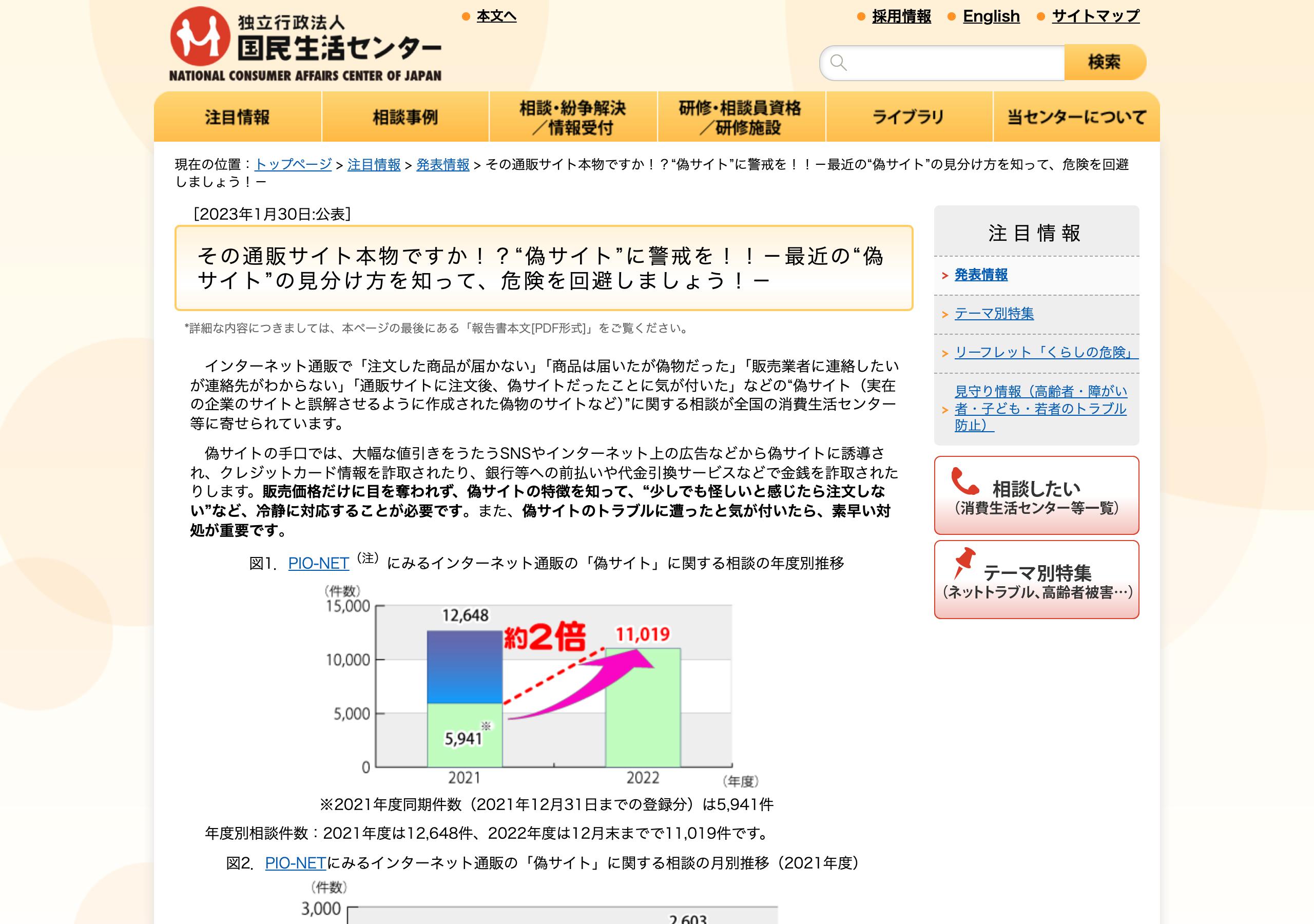
Task: Click the 注目情報 sidebar heading
Action: 1036,233
